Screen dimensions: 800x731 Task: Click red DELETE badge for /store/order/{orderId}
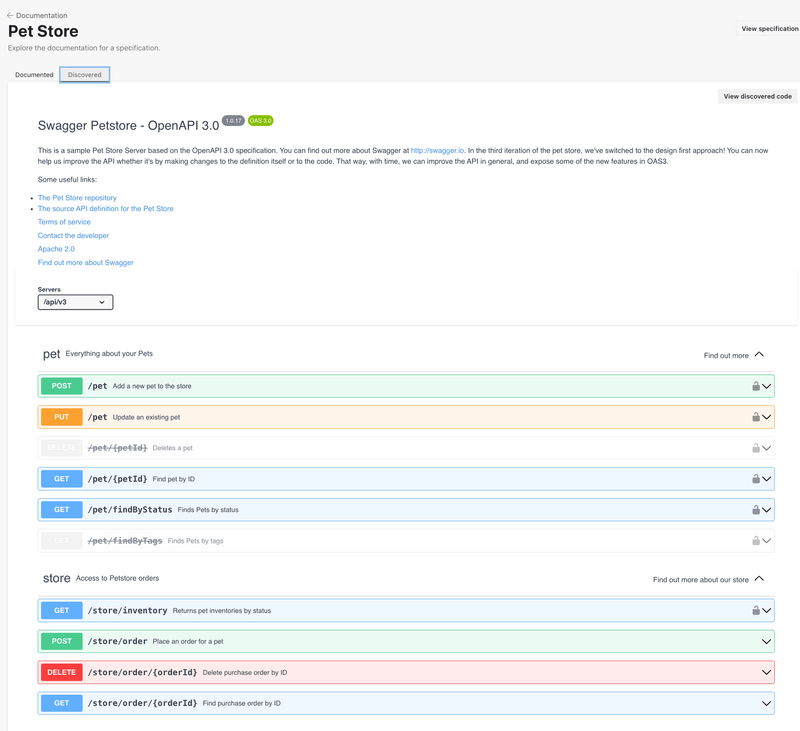[61, 672]
